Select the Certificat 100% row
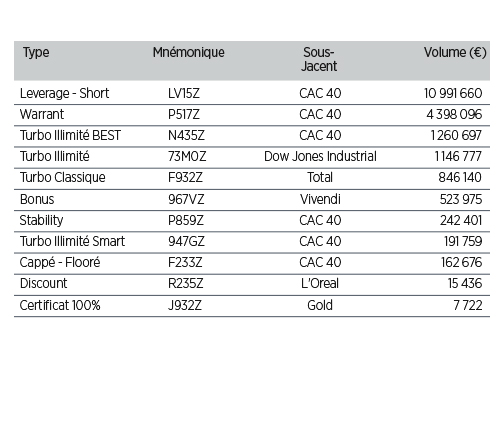 click(252, 306)
